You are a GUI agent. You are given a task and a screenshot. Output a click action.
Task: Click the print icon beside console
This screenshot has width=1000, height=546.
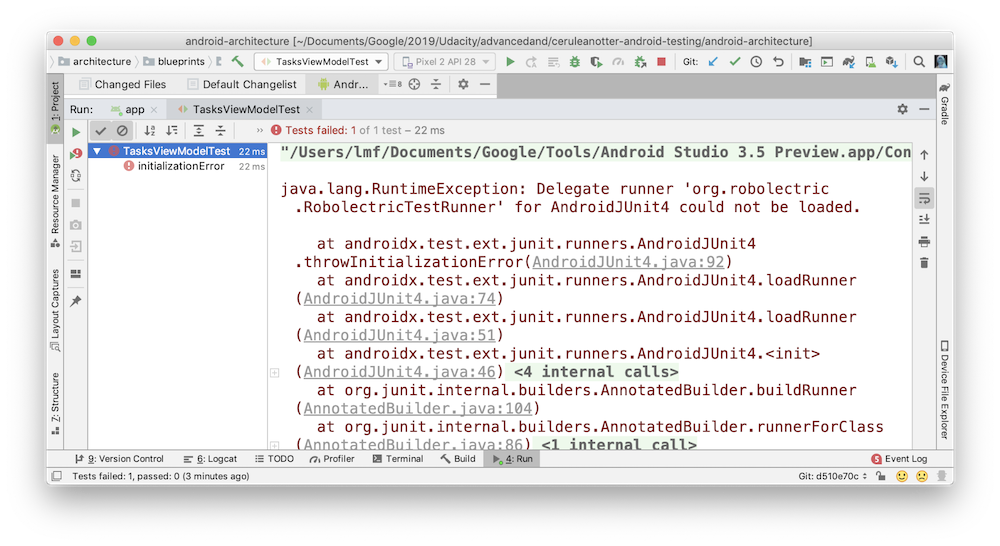(x=924, y=241)
